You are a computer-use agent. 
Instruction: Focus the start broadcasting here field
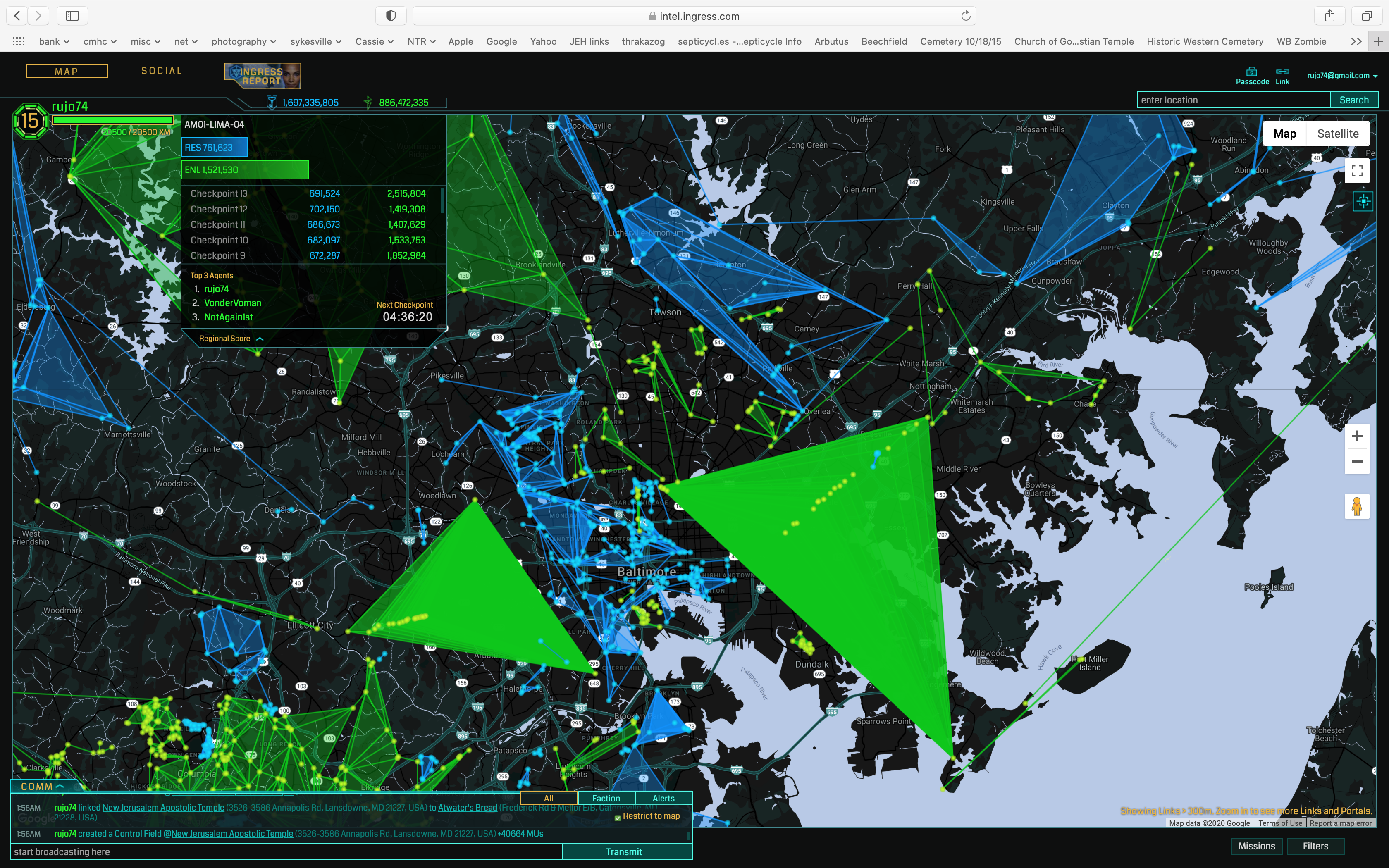pos(287,851)
